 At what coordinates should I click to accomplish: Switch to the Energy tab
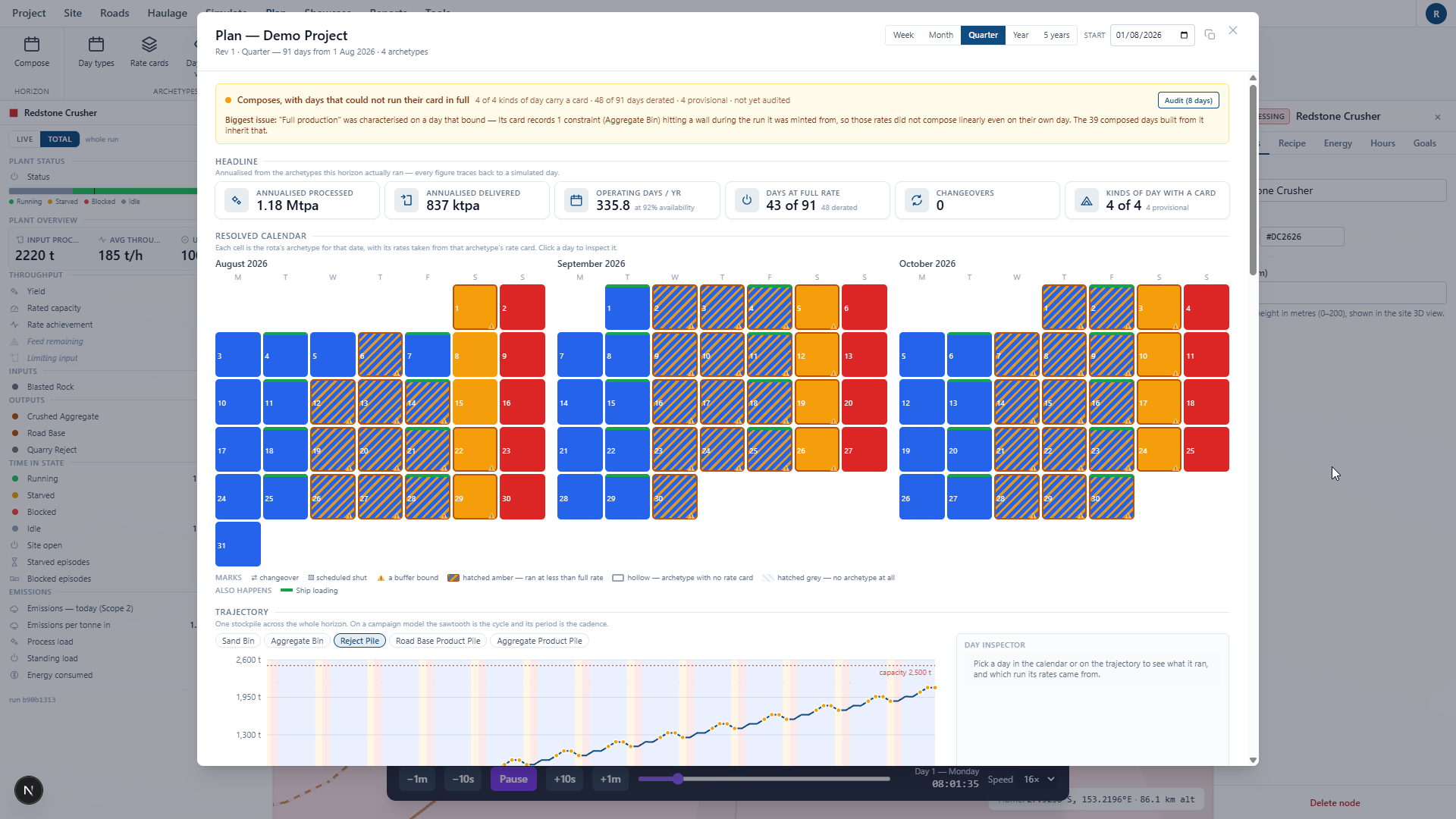pyautogui.click(x=1338, y=143)
